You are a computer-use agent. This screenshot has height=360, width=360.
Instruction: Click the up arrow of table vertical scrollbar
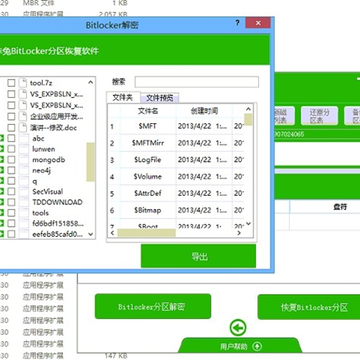pyautogui.click(x=248, y=109)
